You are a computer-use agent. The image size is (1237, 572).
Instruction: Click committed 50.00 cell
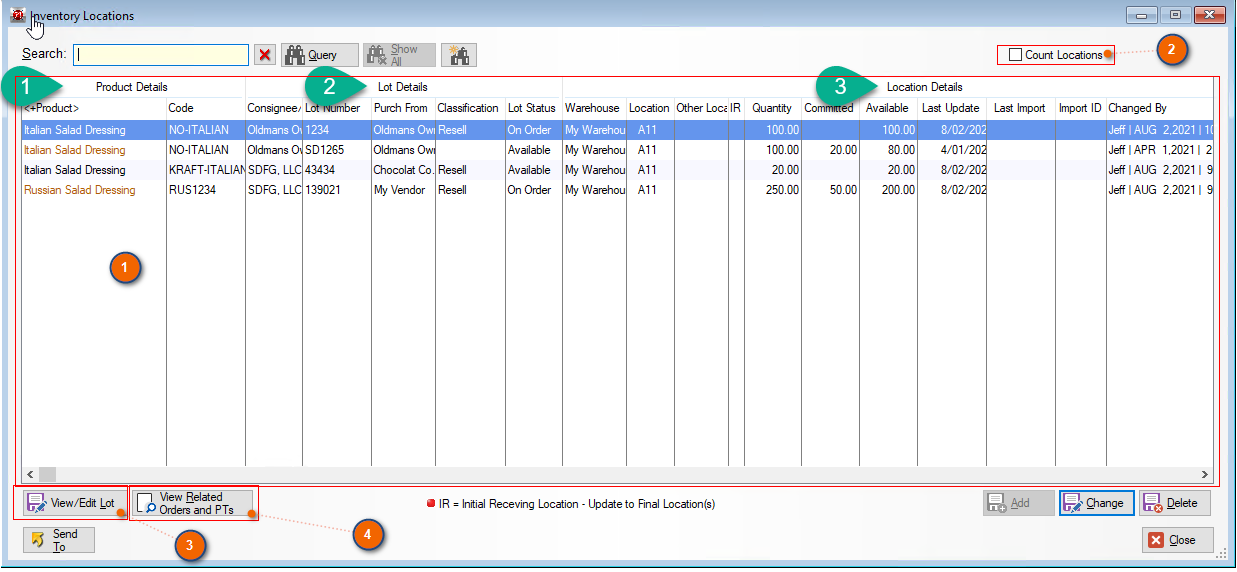click(830, 190)
